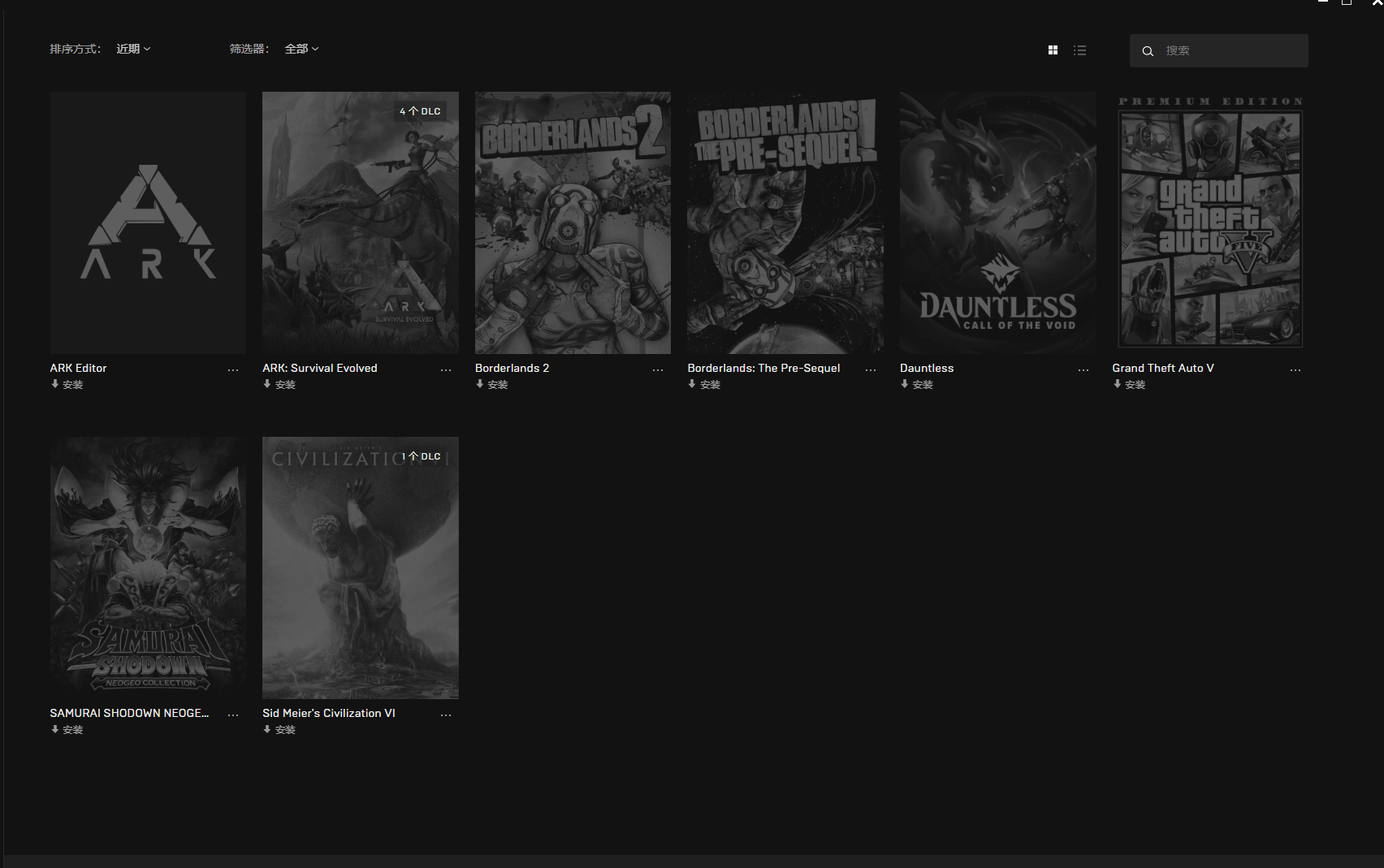The height and width of the screenshot is (868, 1384).
Task: Open SAMURAI SHODOWN NEOGEO options menu
Action: 233,715
